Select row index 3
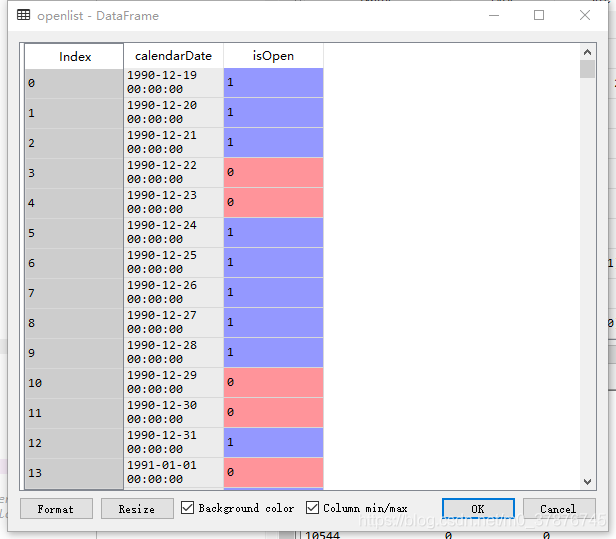The width and height of the screenshot is (616, 539). pyautogui.click(x=74, y=173)
